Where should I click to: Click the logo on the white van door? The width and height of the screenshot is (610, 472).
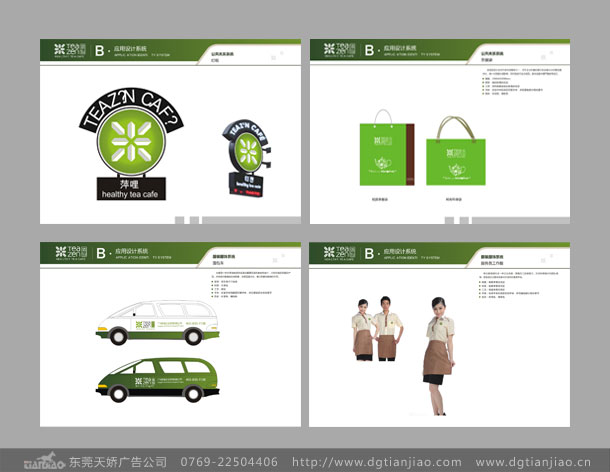tap(145, 325)
